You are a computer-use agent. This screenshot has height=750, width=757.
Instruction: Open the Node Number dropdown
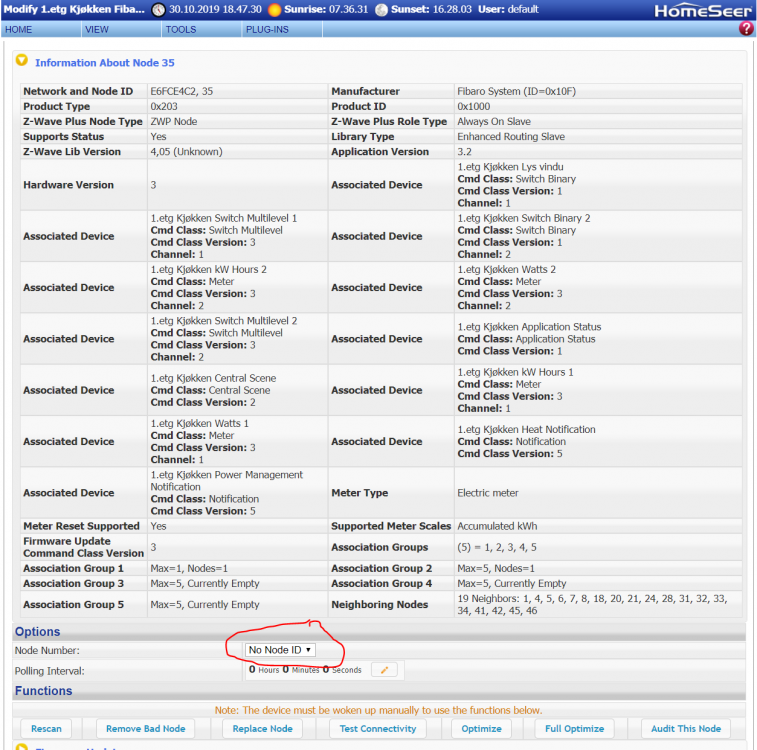pyautogui.click(x=281, y=650)
